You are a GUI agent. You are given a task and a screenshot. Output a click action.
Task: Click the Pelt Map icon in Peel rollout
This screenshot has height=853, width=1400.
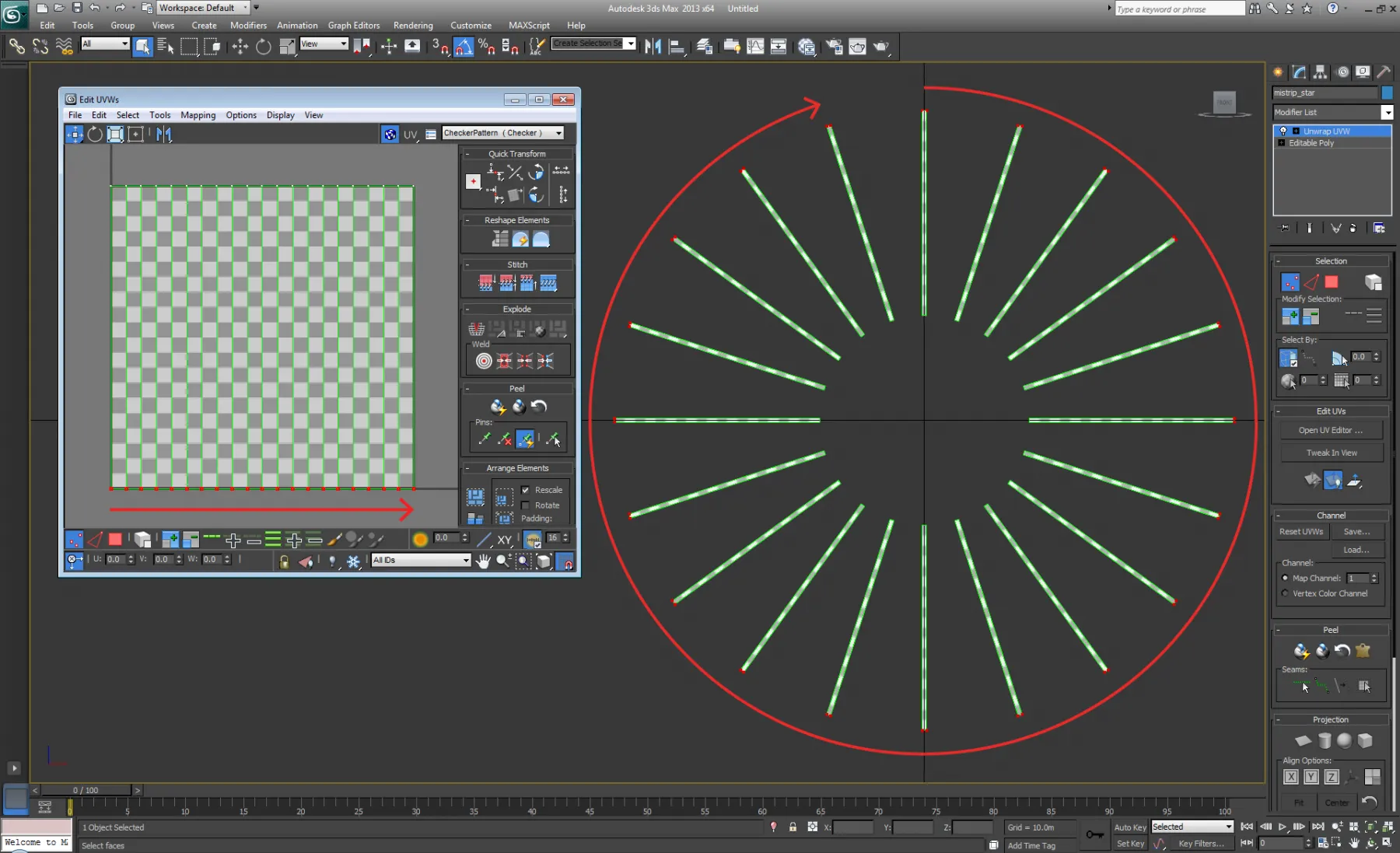coord(1363,651)
